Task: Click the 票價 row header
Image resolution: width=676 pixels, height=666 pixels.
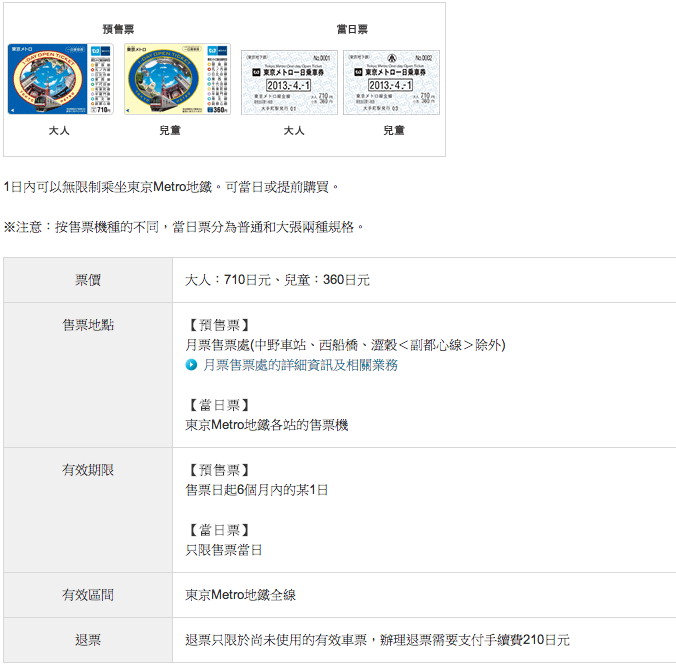Action: (88, 280)
